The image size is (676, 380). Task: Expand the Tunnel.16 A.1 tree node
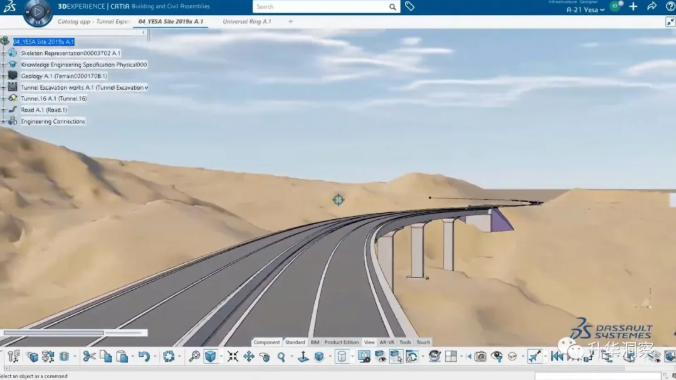(x=3, y=99)
